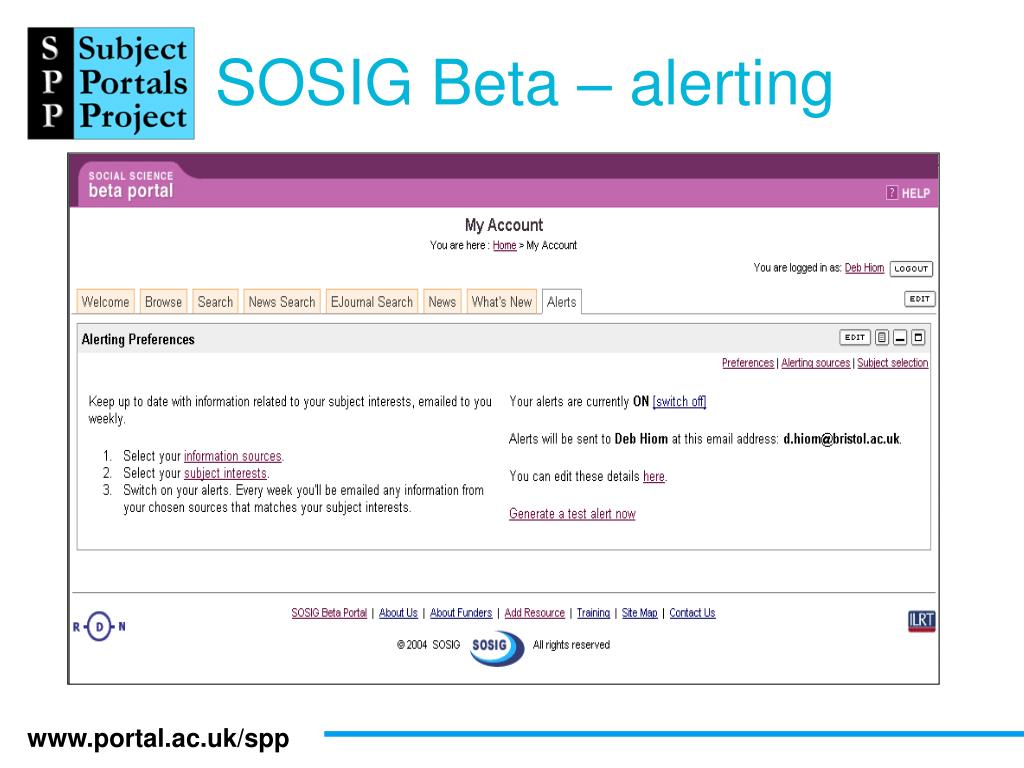Click the My Account page heading
The width and height of the screenshot is (1024, 768).
pyautogui.click(x=504, y=225)
